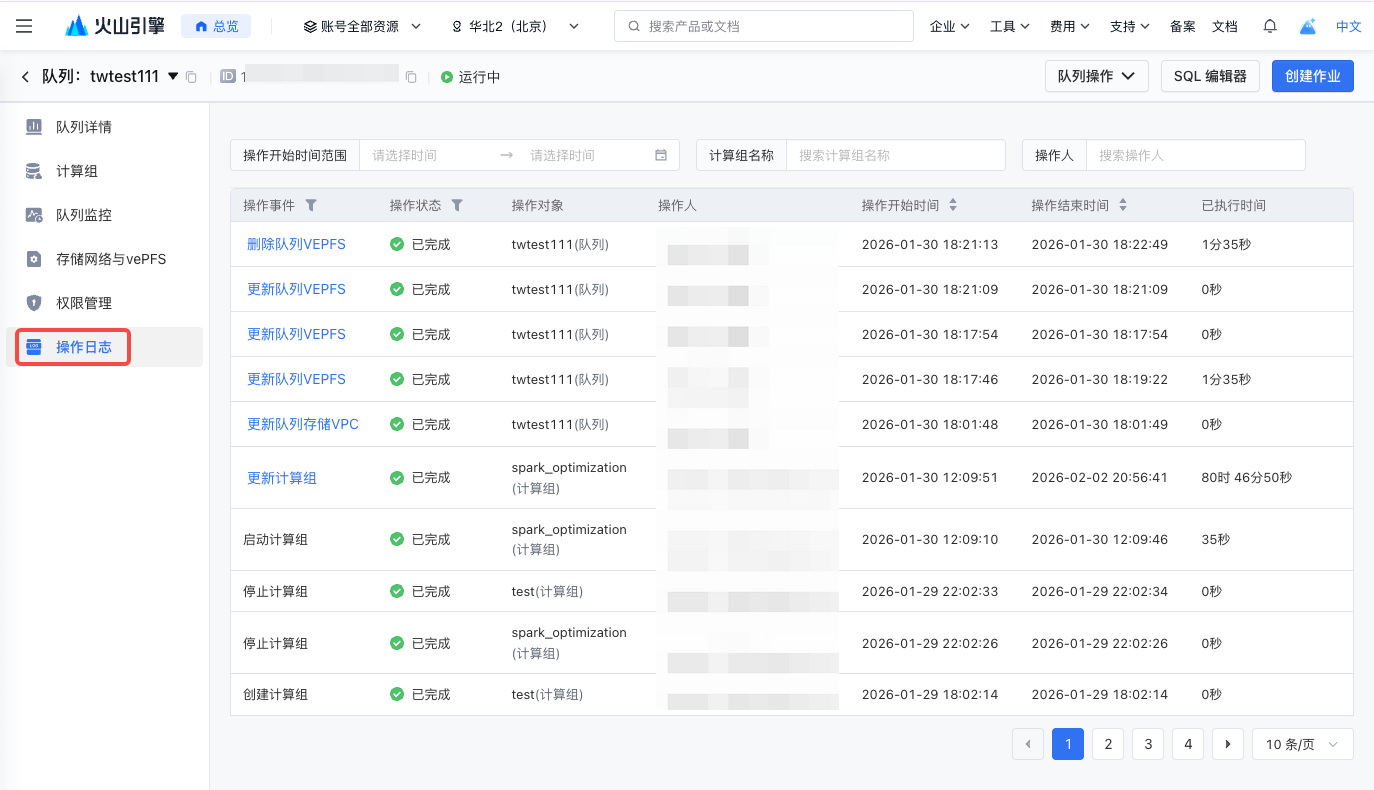The height and width of the screenshot is (790, 1374).
Task: Expand the 账号全部资源 dropdown
Action: click(362, 26)
